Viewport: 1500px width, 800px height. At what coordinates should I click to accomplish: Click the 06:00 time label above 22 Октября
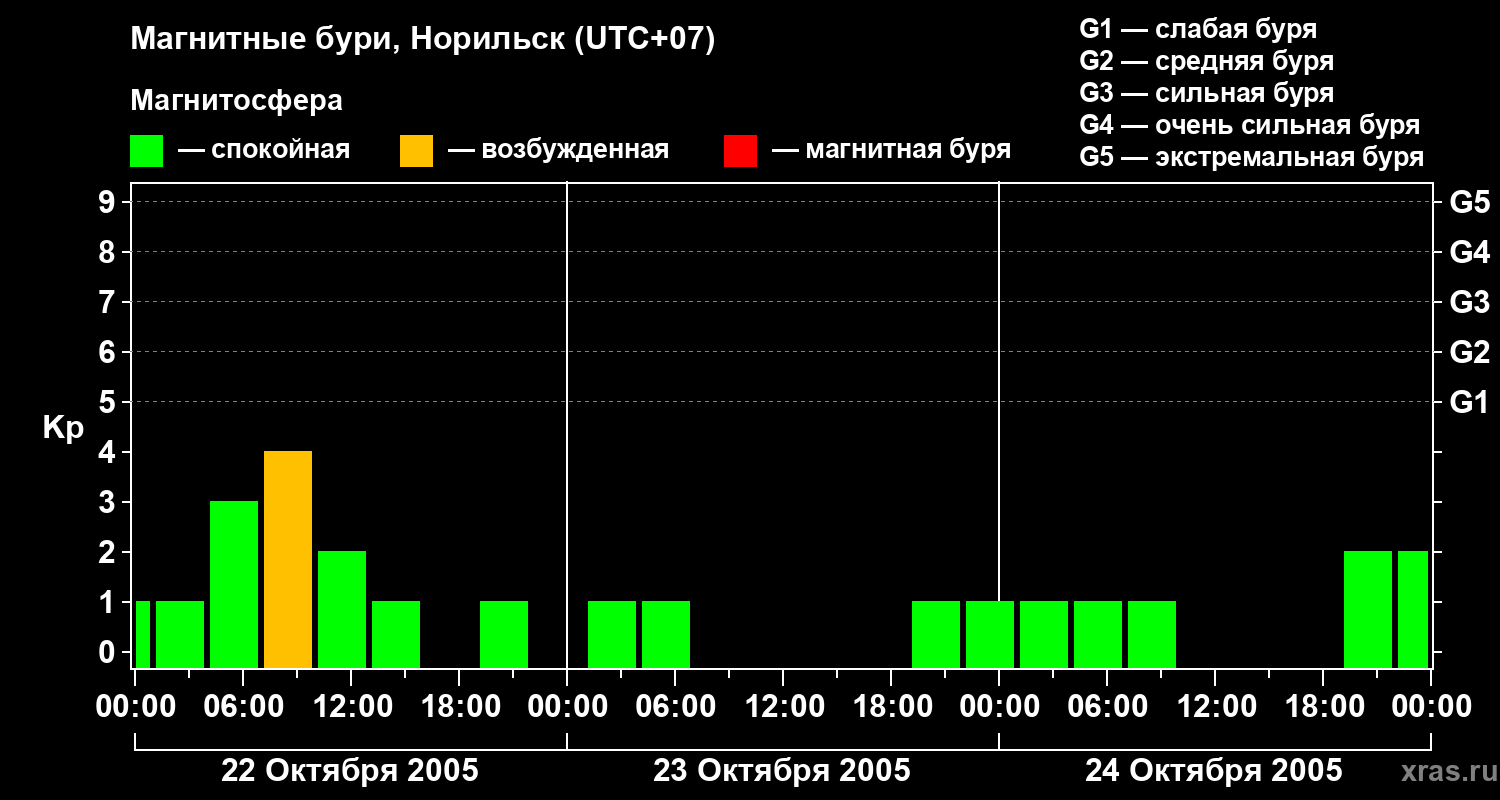point(243,707)
